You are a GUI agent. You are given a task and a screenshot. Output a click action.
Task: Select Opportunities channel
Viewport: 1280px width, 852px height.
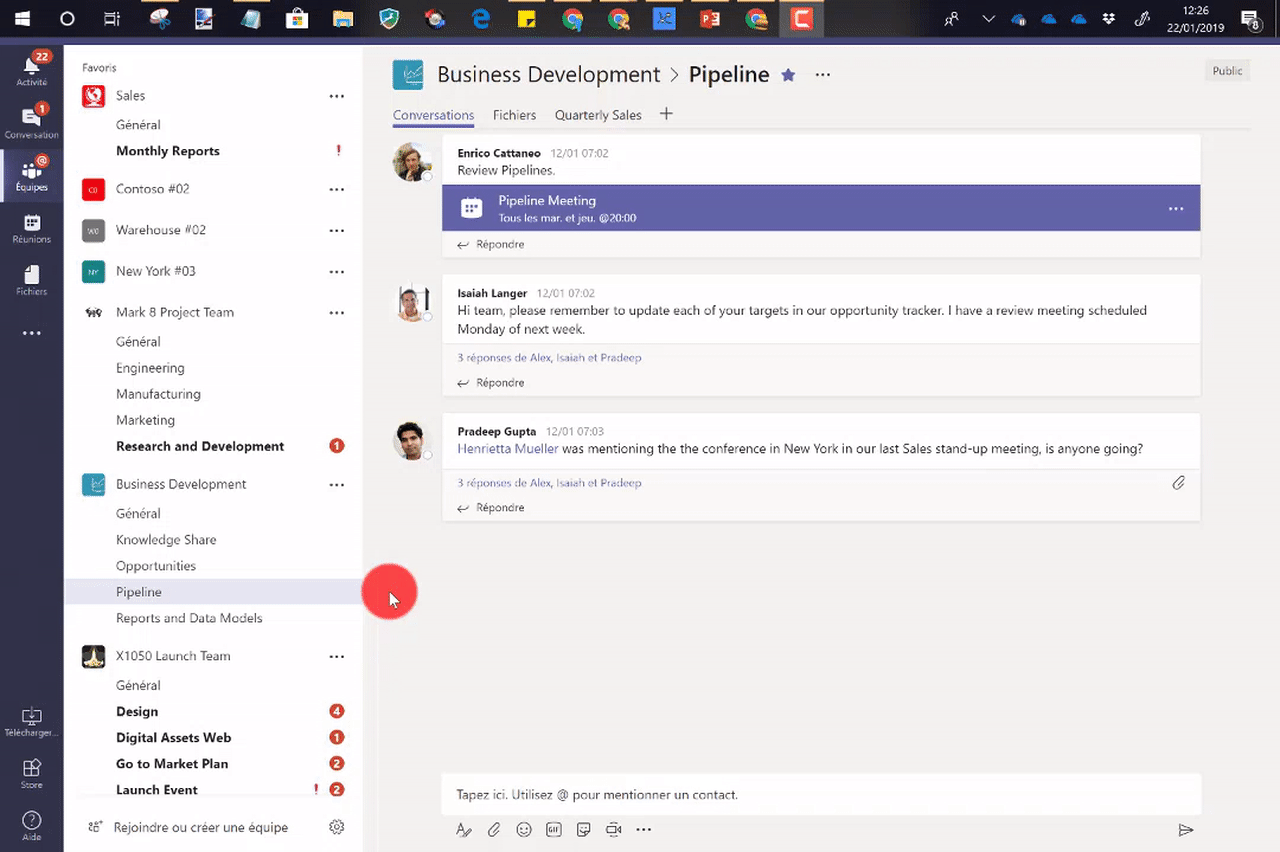tap(156, 565)
